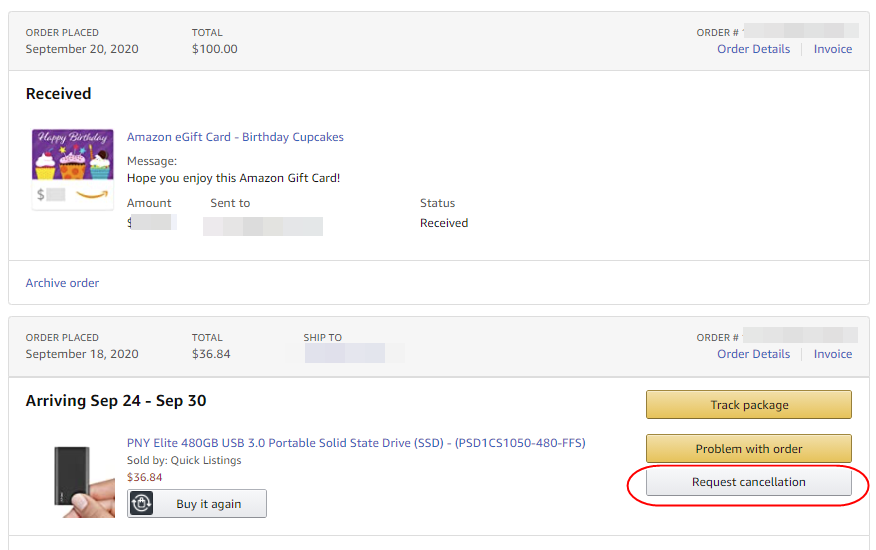Open Invoice for the $36.84 order
The height and width of the screenshot is (550, 876).
click(x=832, y=354)
